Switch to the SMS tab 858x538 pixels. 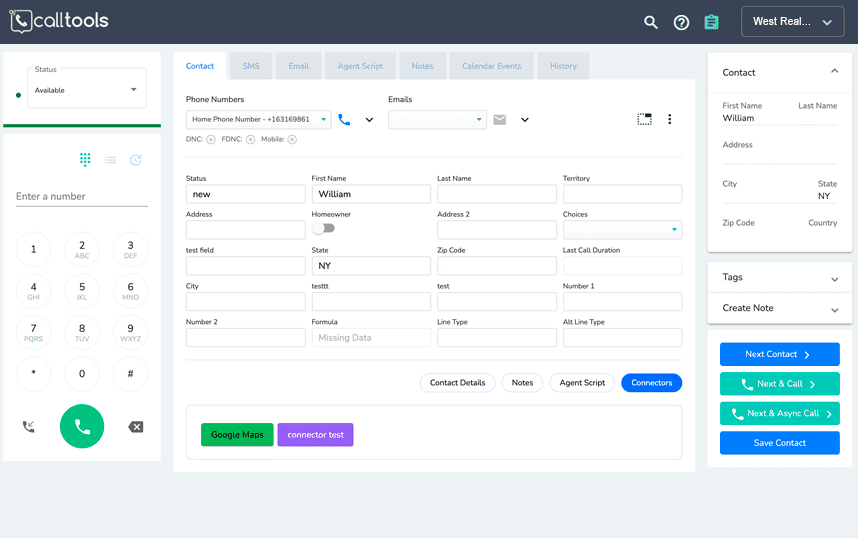[251, 66]
